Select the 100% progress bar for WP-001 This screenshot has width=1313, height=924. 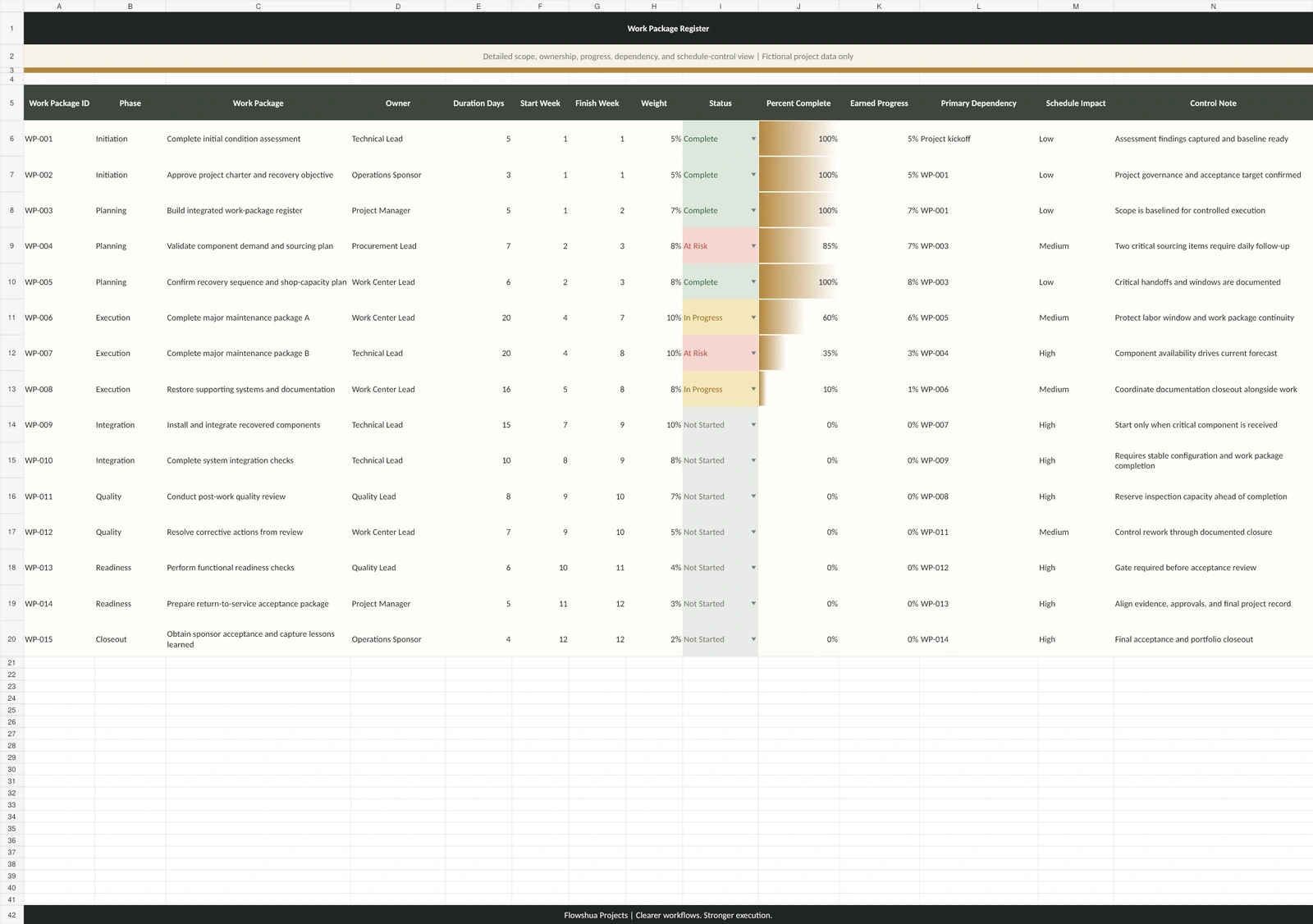(x=798, y=139)
